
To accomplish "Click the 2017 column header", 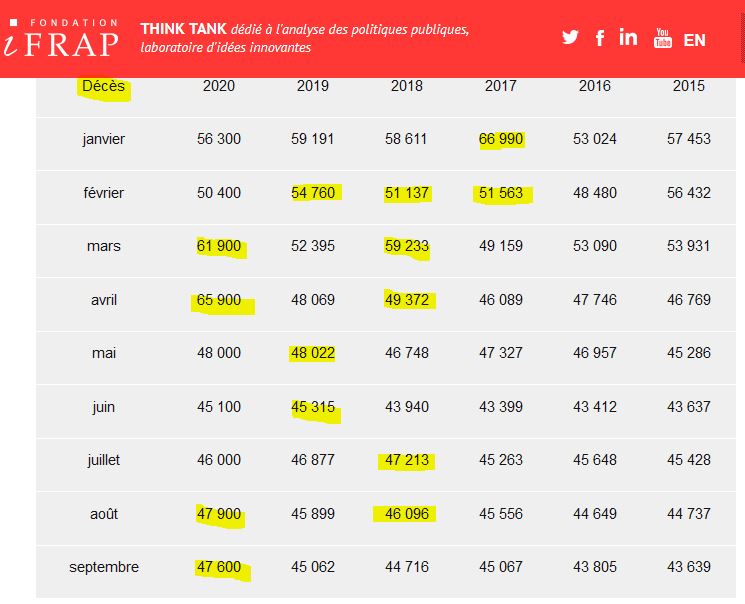I will (x=500, y=86).
